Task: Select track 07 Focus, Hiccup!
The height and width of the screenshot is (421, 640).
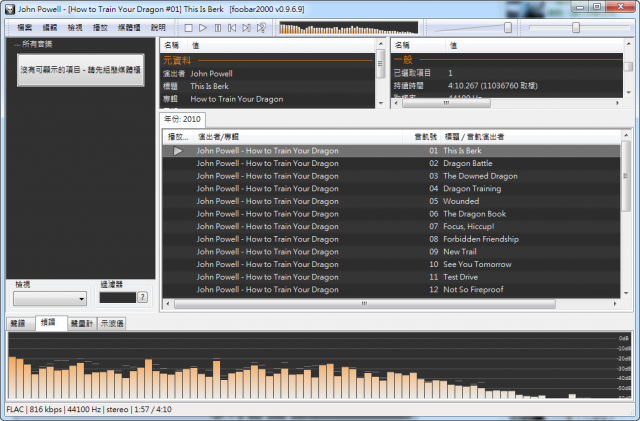Action: [x=391, y=227]
